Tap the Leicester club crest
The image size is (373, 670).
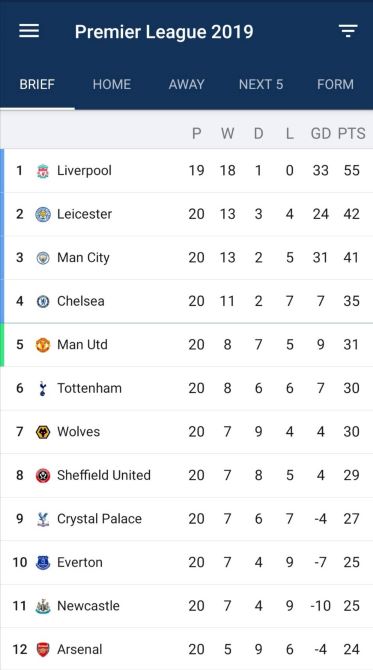[43, 214]
